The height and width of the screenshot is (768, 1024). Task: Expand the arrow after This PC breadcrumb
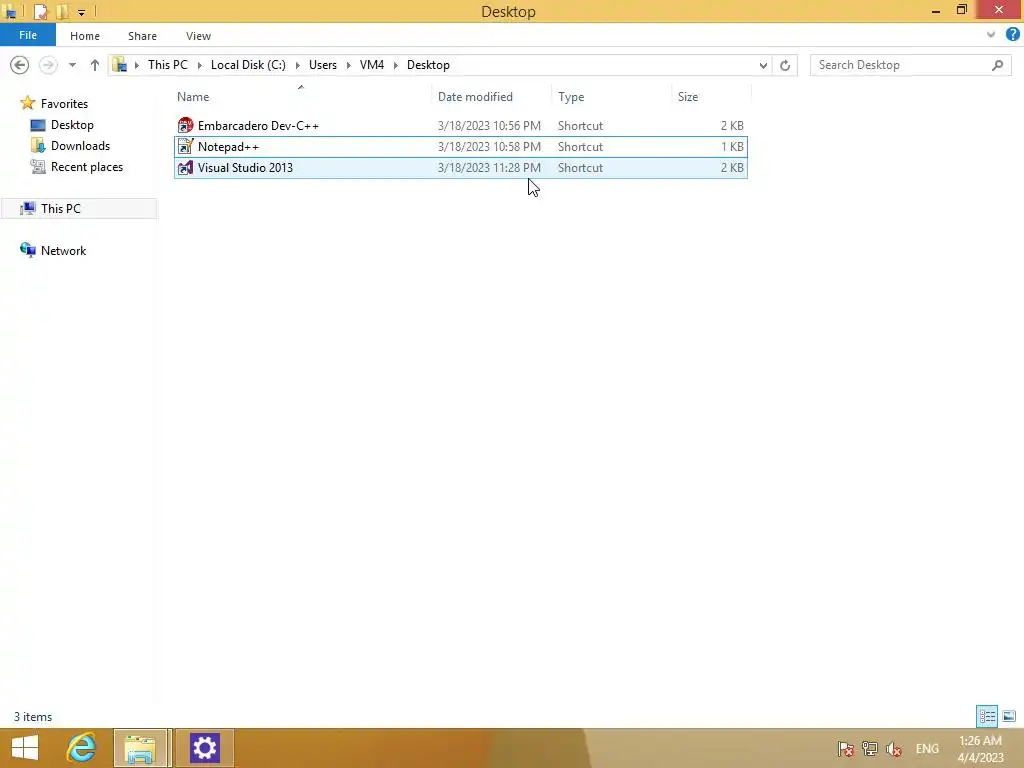200,65
